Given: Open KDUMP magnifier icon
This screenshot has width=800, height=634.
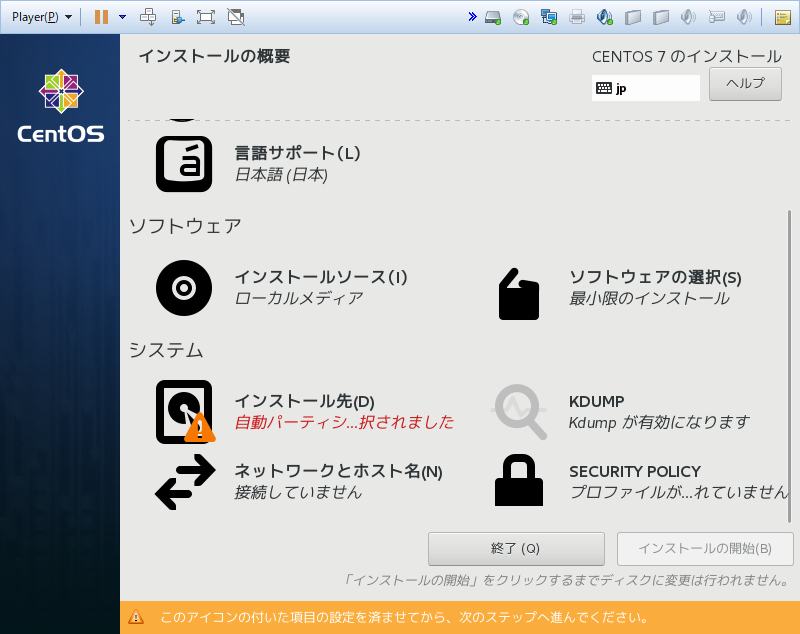Looking at the screenshot, I should click(519, 412).
